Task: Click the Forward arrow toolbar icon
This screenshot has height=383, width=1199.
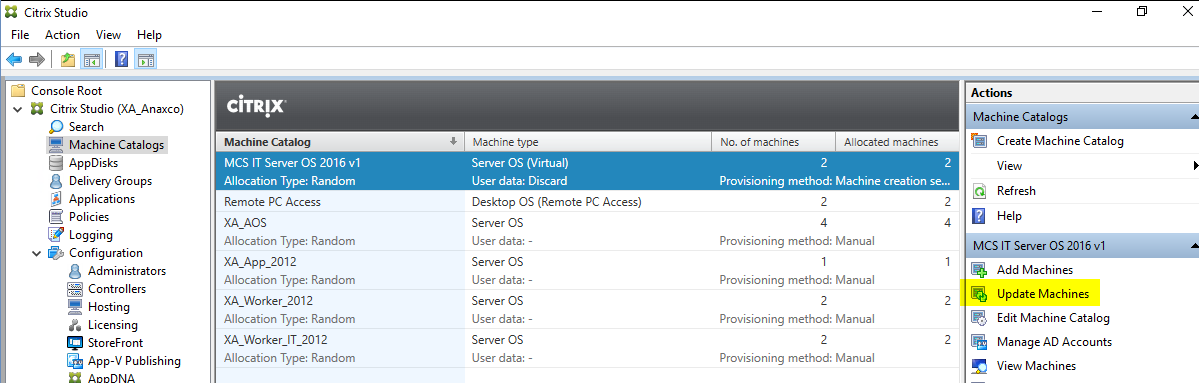Action: point(36,59)
